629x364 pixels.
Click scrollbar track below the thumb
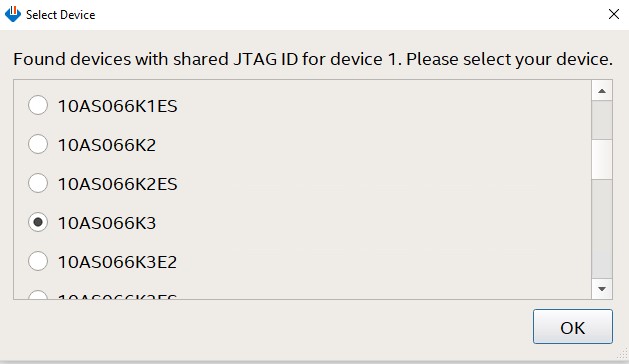602,229
